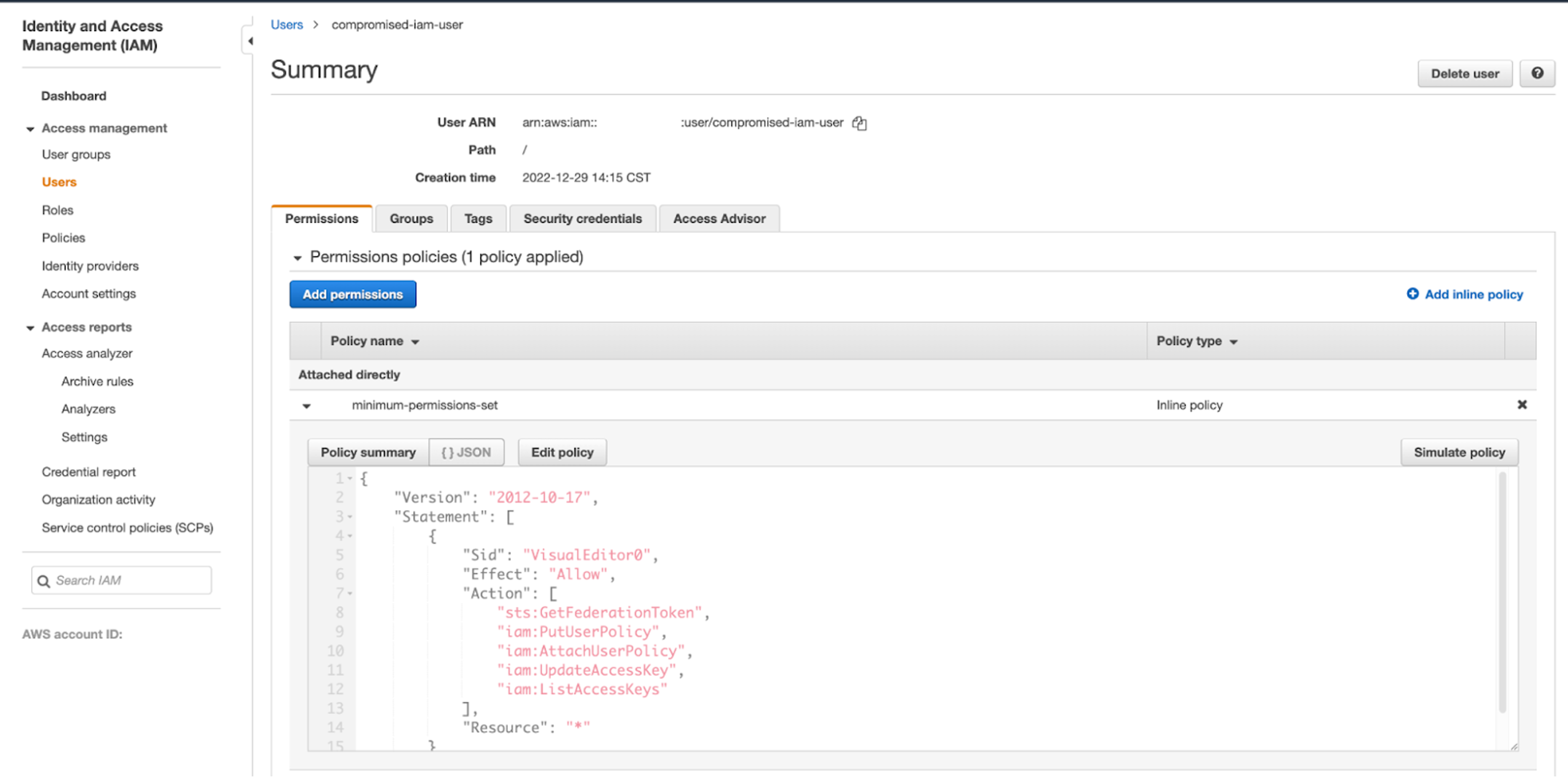Fold the Statement array at line 3
This screenshot has height=777, width=1568.
pos(350,517)
